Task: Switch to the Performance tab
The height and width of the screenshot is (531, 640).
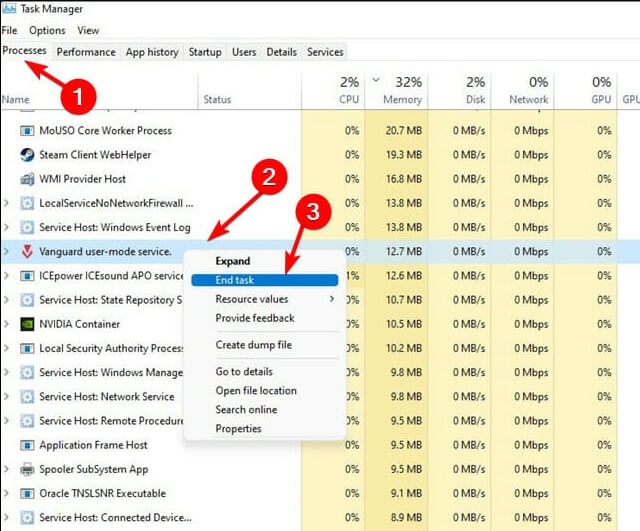Action: click(86, 52)
